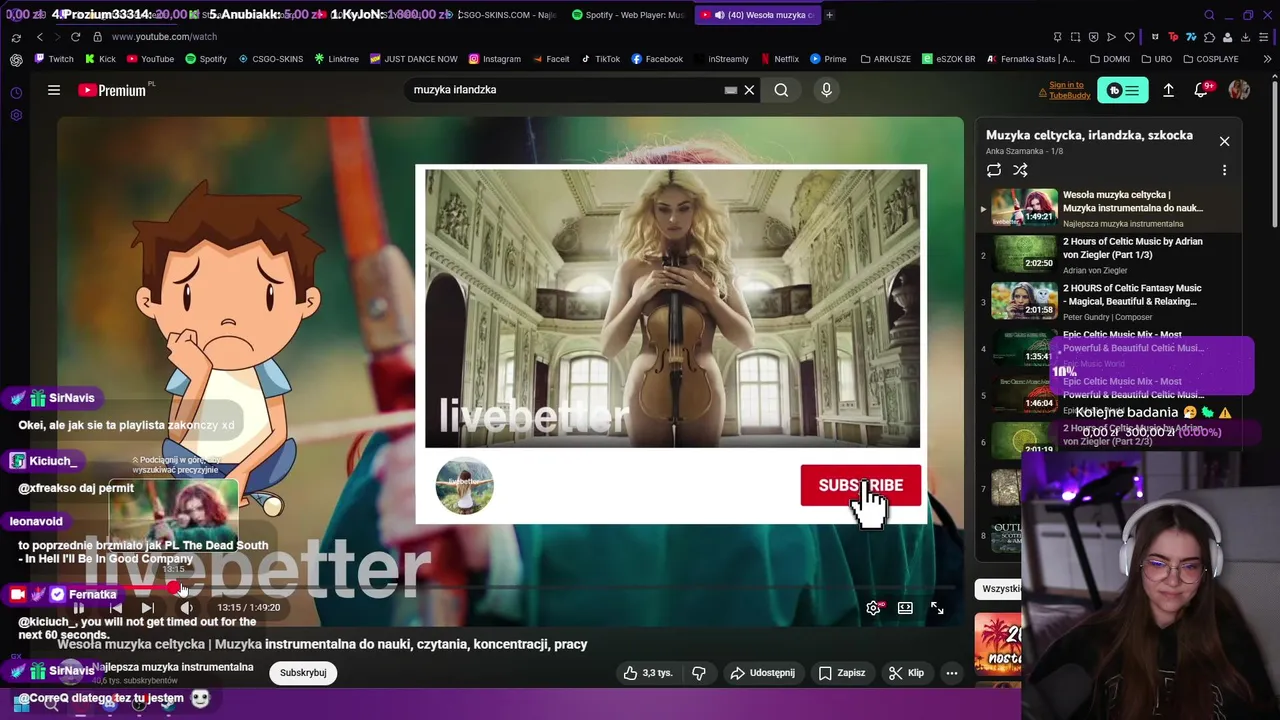Open Instagram bookmark
This screenshot has height=720, width=1280.
pyautogui.click(x=495, y=59)
